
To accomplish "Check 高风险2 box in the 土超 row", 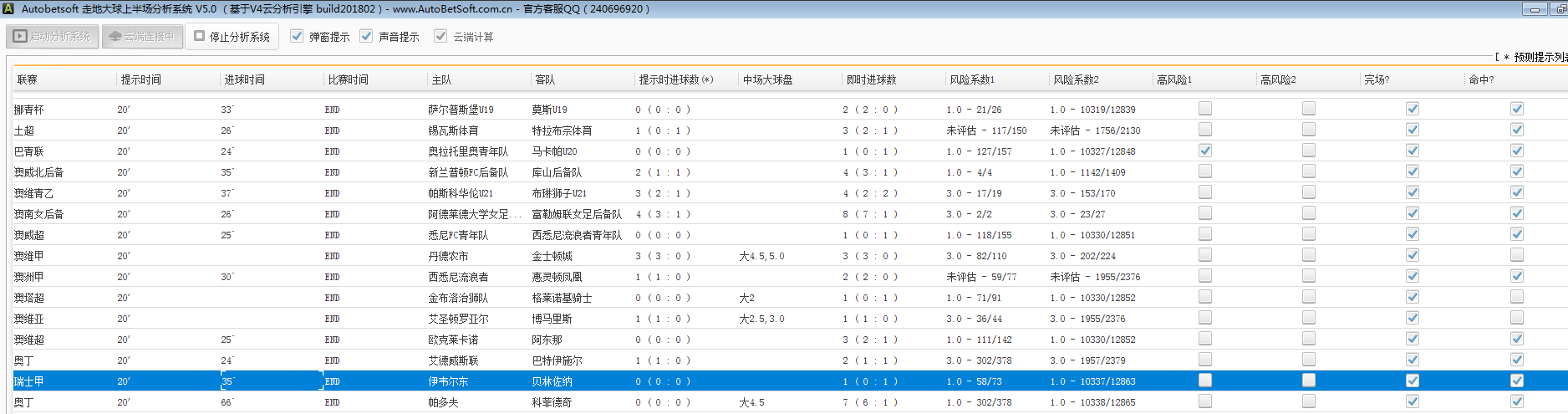I will 1308,130.
